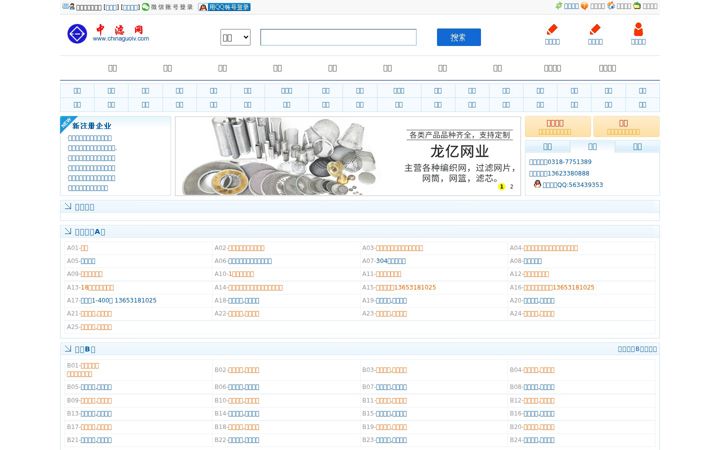Select banner slide indicator 2
Screen dimensions: 720x450
tap(512, 186)
